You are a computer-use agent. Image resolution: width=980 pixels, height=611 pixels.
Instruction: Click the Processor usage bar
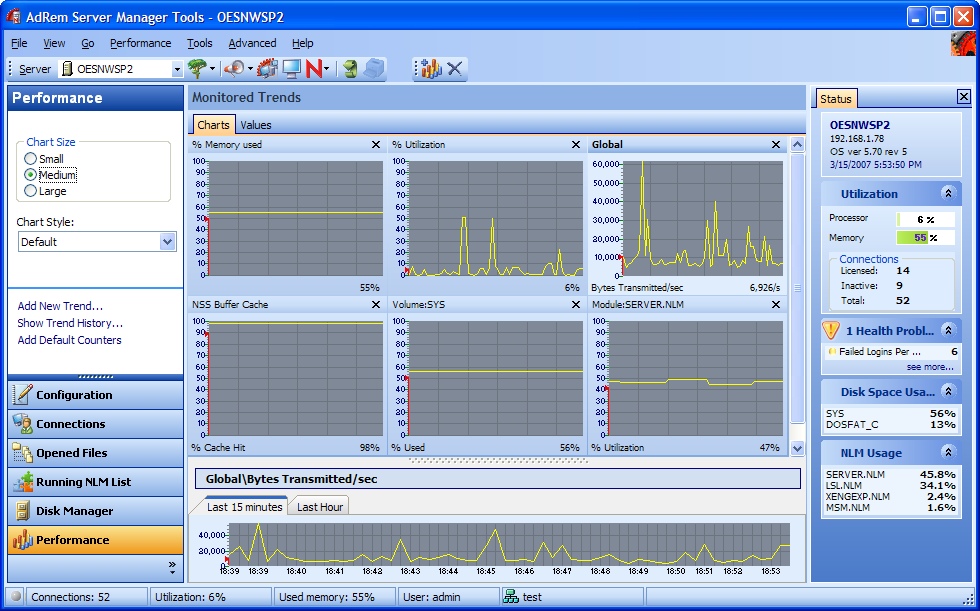(x=925, y=219)
